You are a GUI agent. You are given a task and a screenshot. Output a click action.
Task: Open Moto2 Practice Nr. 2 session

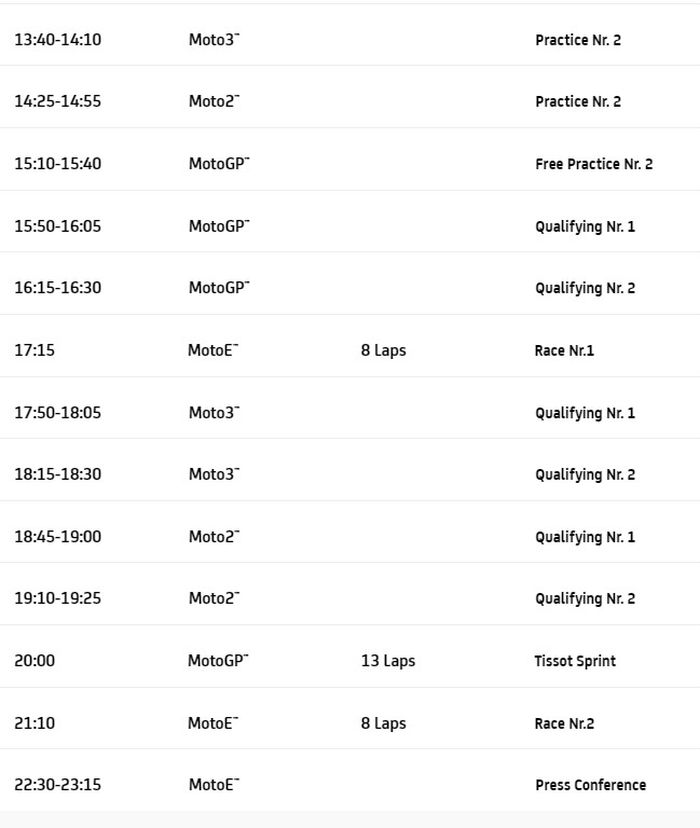click(x=577, y=102)
